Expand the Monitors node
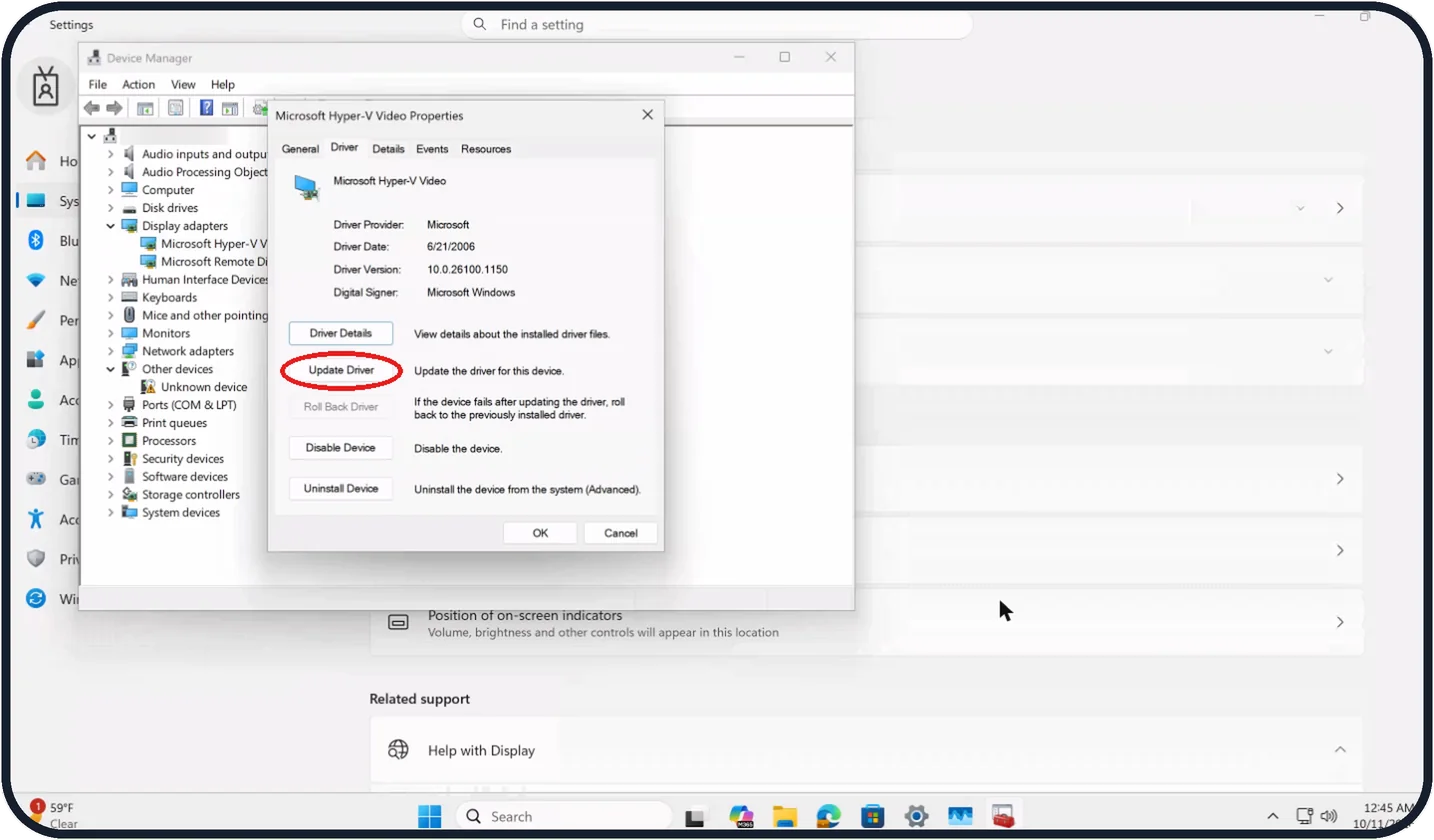This screenshot has width=1434, height=840. click(x=111, y=333)
